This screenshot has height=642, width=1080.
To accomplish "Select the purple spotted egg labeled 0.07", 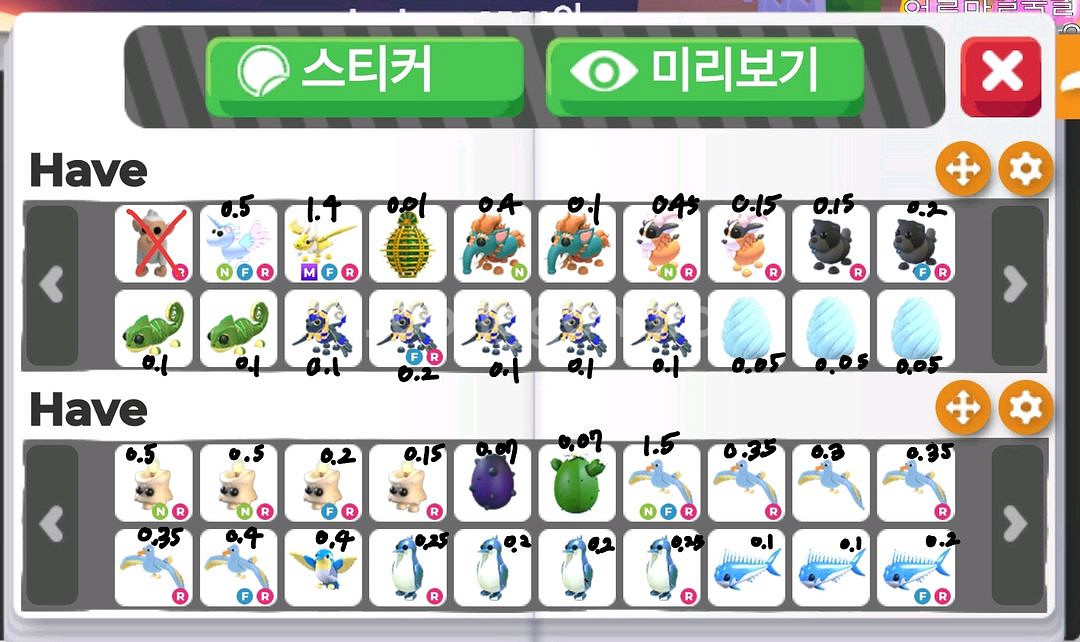I will click(492, 483).
